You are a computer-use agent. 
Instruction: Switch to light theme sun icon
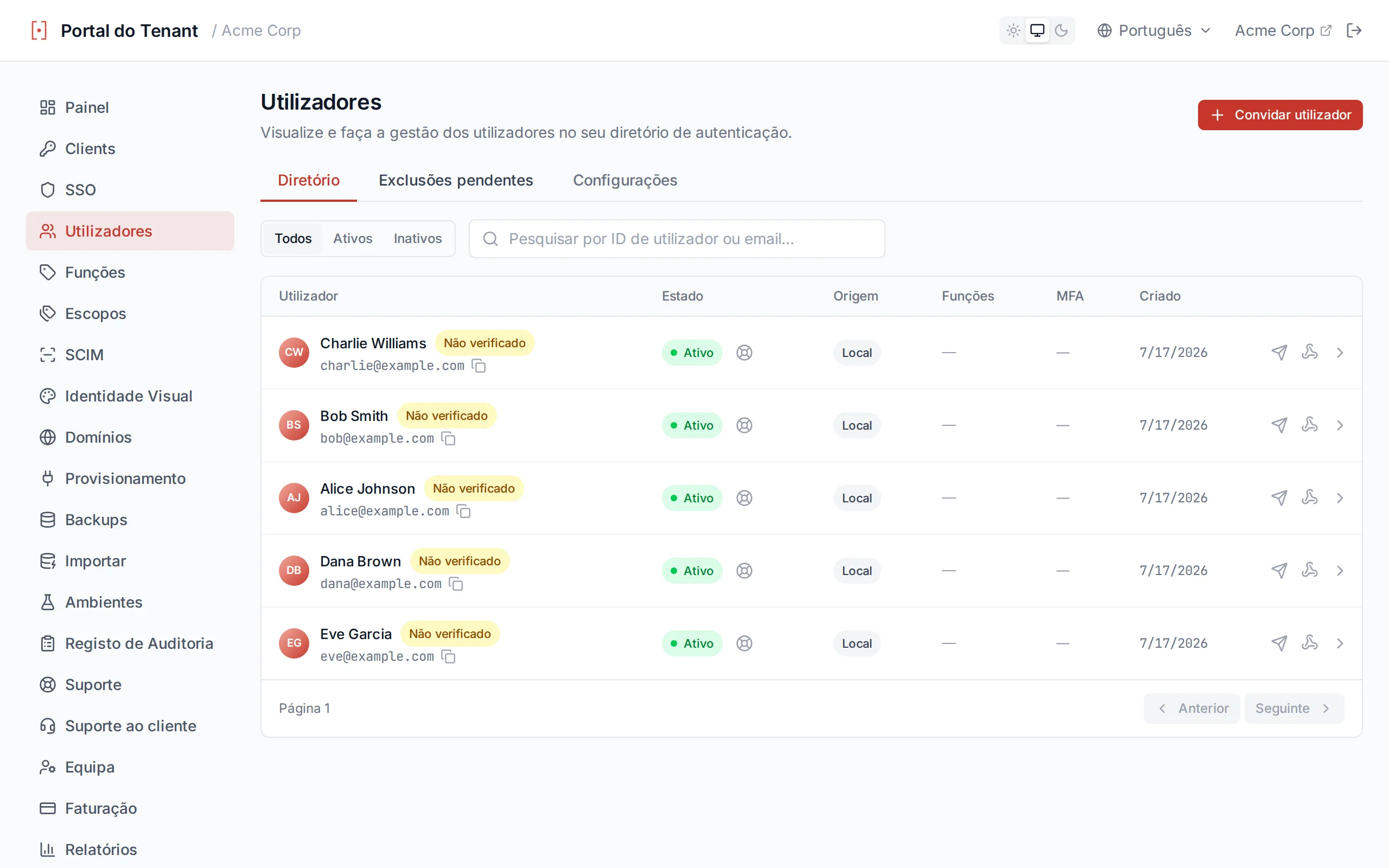(1013, 30)
